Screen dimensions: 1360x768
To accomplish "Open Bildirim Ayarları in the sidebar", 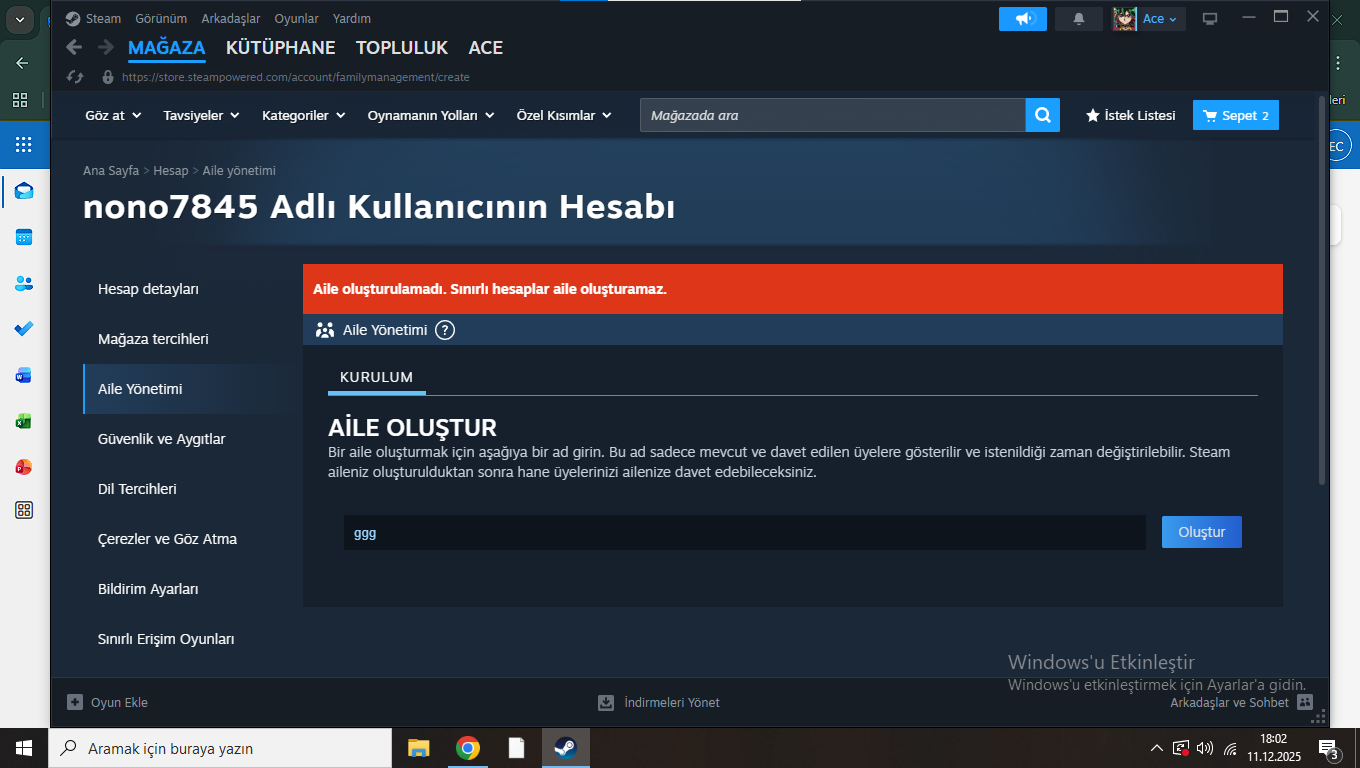I will point(183,589).
